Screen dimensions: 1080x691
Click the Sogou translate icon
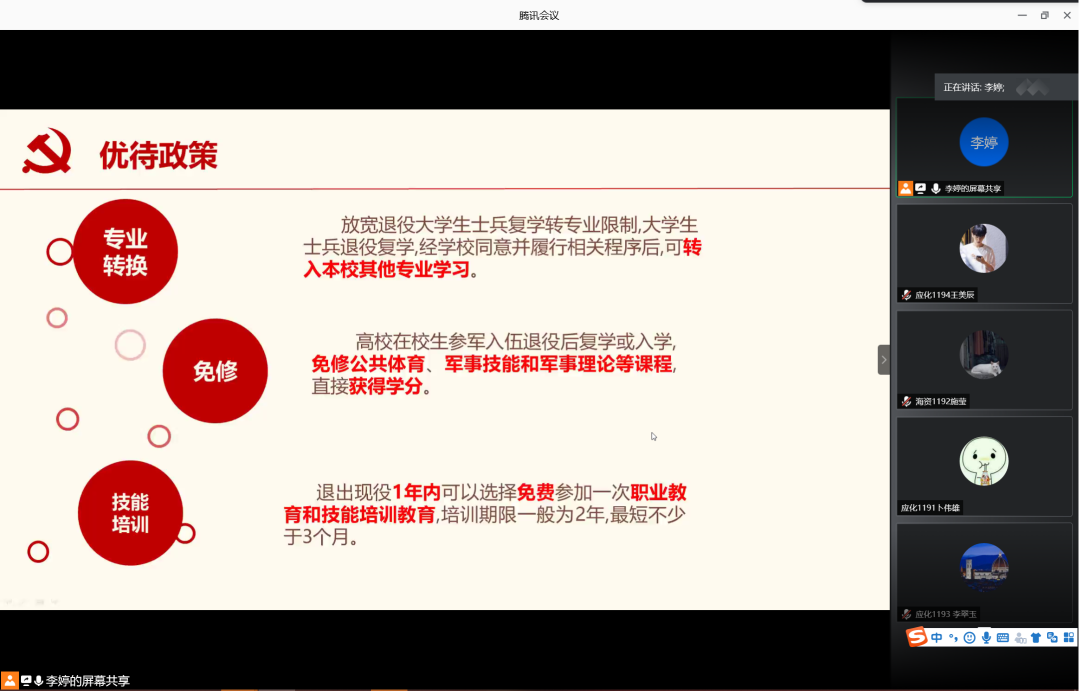[1053, 637]
